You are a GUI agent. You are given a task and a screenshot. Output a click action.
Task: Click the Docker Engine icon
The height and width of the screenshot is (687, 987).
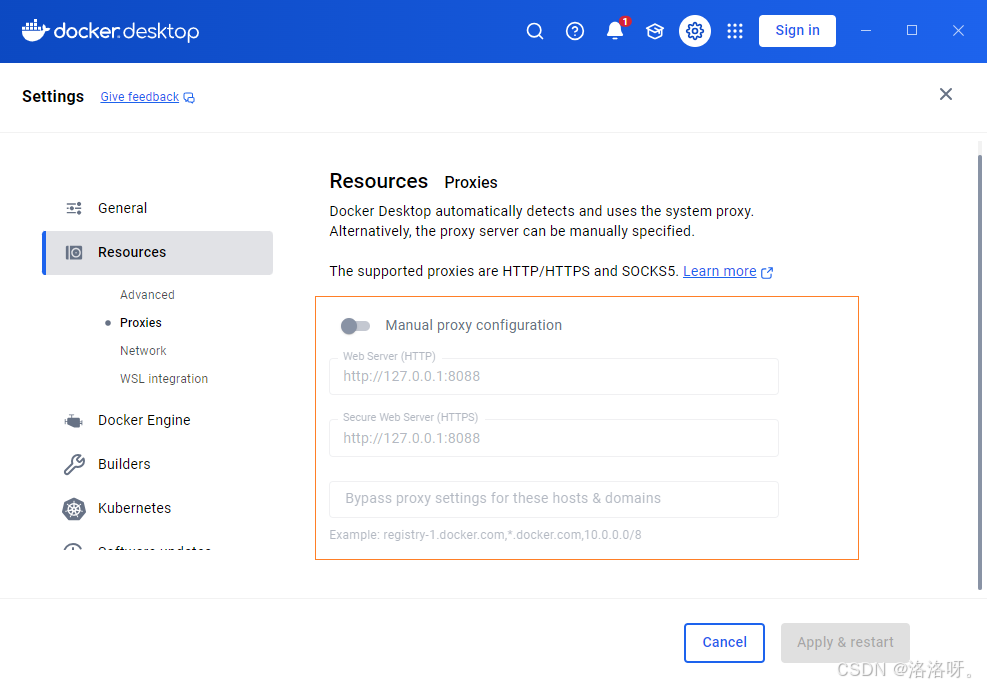pyautogui.click(x=74, y=421)
